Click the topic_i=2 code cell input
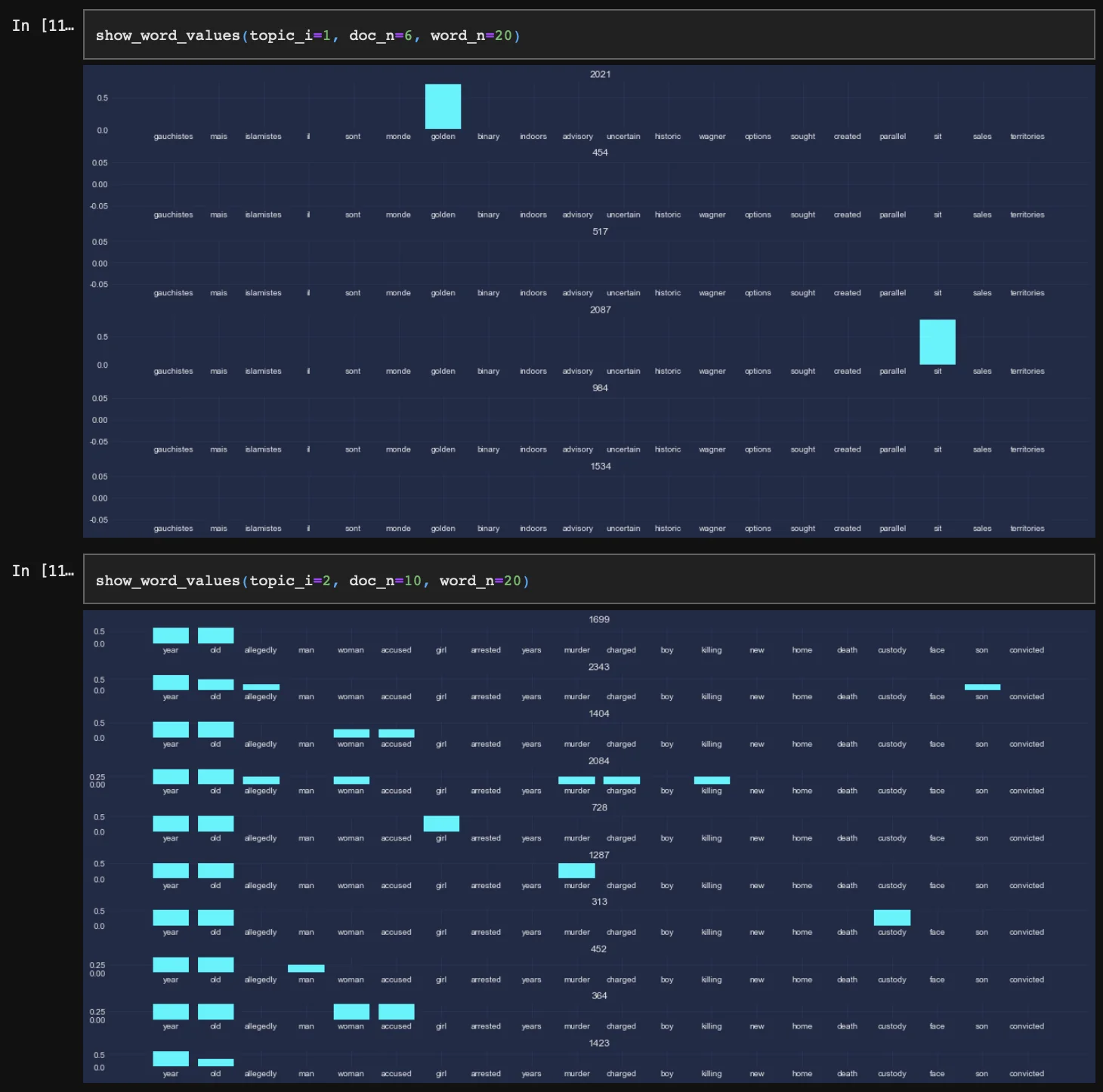Screen dimensions: 1103x1092 [x=588, y=581]
